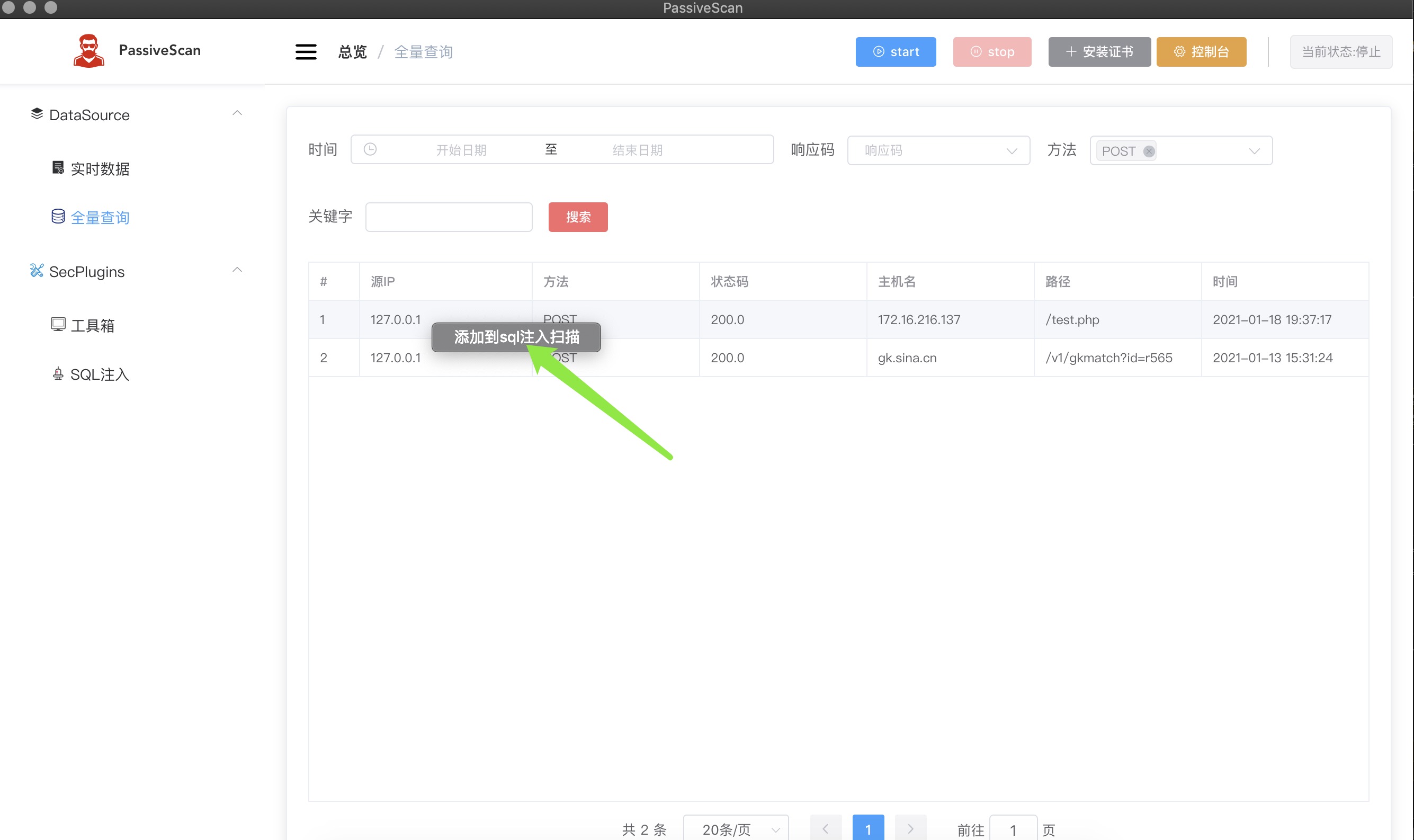
Task: Go to 总览 breadcrumb
Action: (352, 52)
